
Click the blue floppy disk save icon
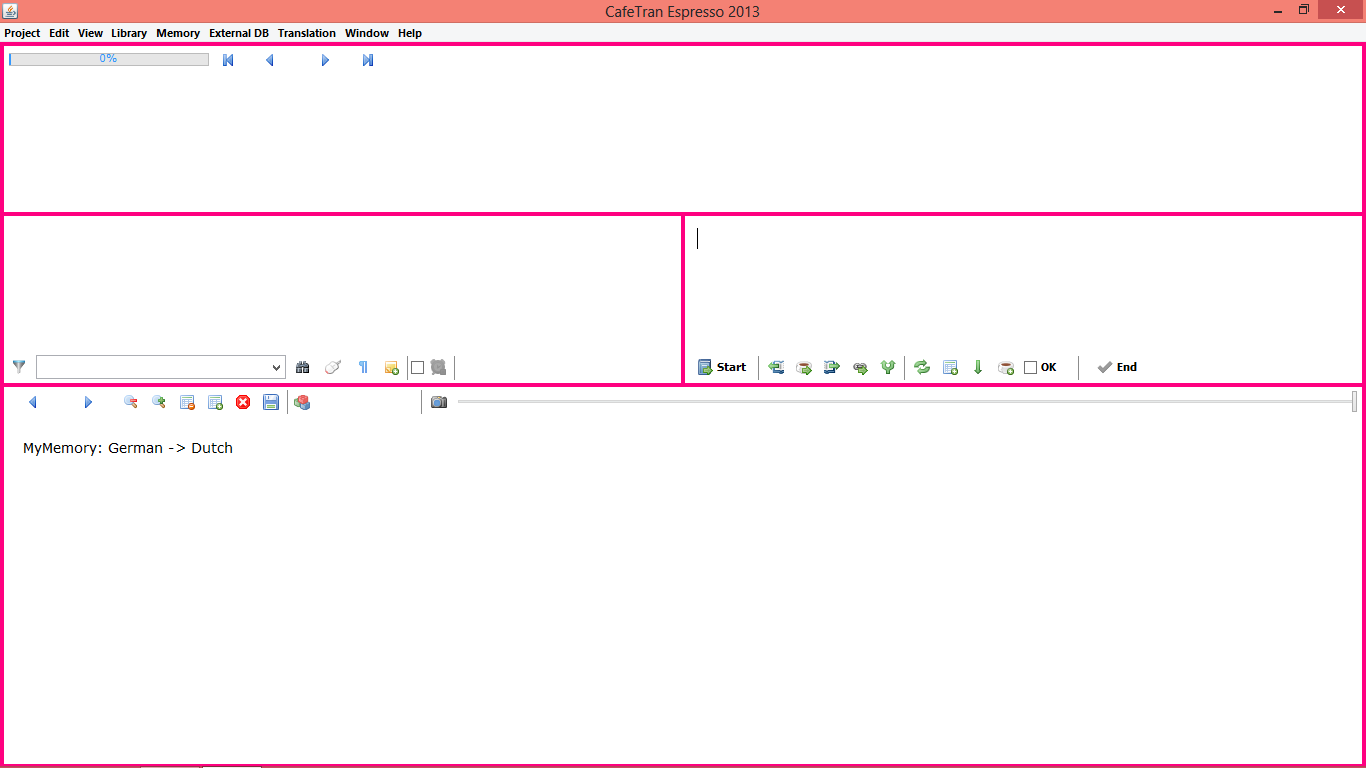(x=271, y=402)
